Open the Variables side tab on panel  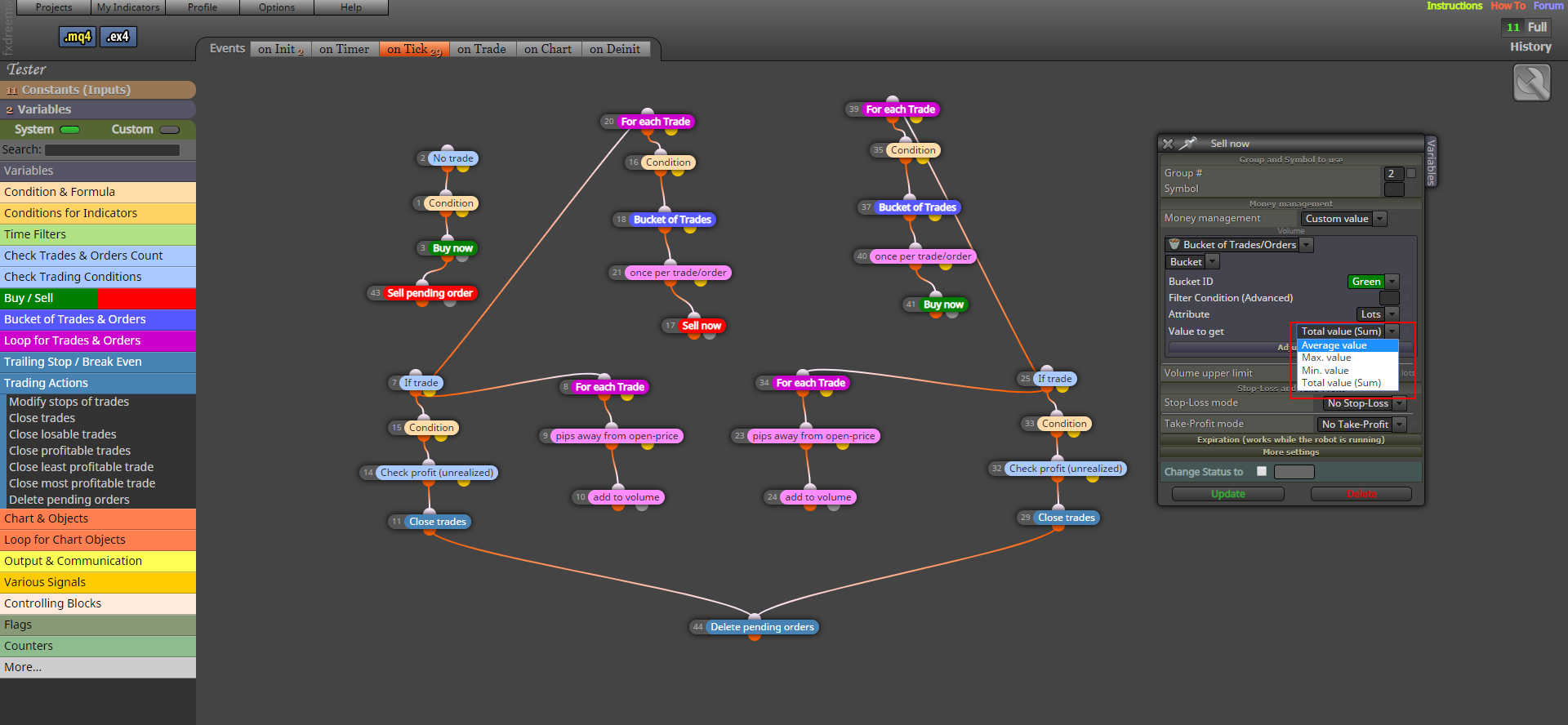[x=1431, y=161]
